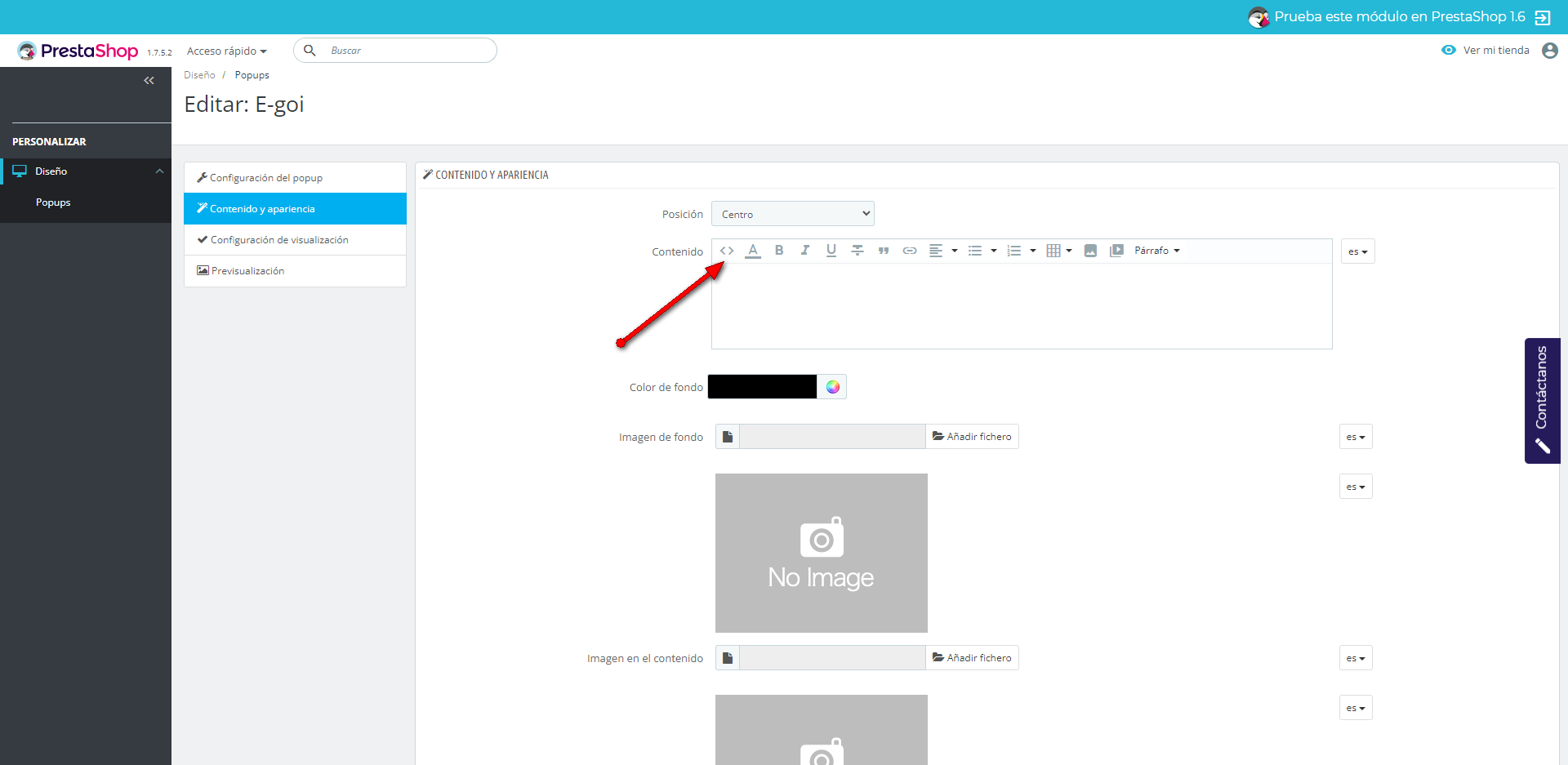Viewport: 1568px width, 765px height.
Task: Open the background color picker wheel
Action: click(832, 387)
